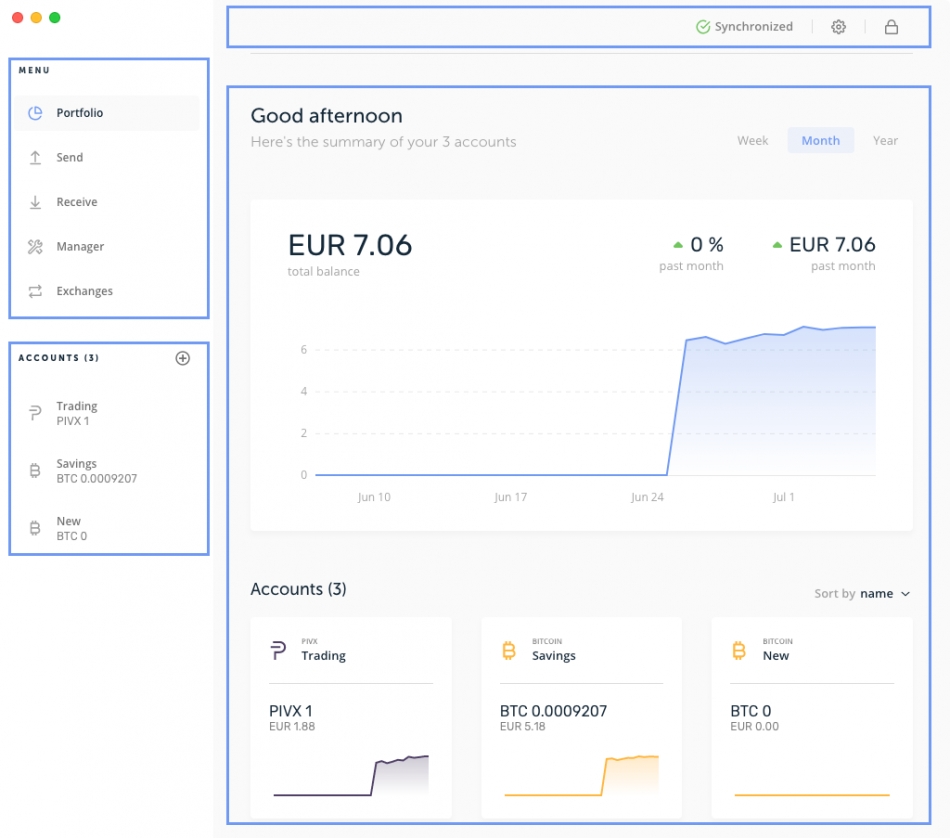Open the Portfolio pie chart icon
Screen dimensions: 950x838
[x=35, y=113]
